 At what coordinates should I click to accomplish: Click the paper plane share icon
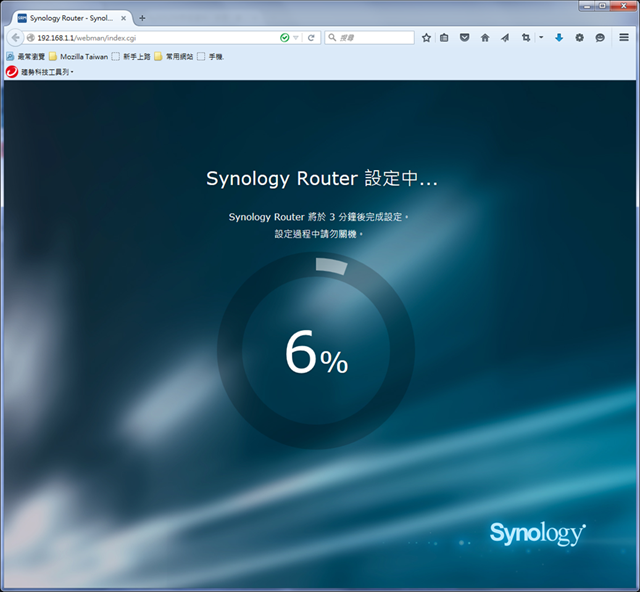[505, 38]
